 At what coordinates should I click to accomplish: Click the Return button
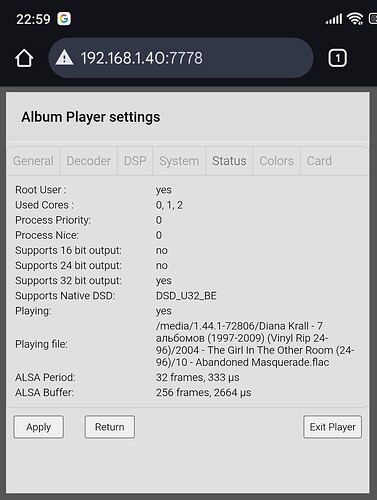[x=110, y=427]
